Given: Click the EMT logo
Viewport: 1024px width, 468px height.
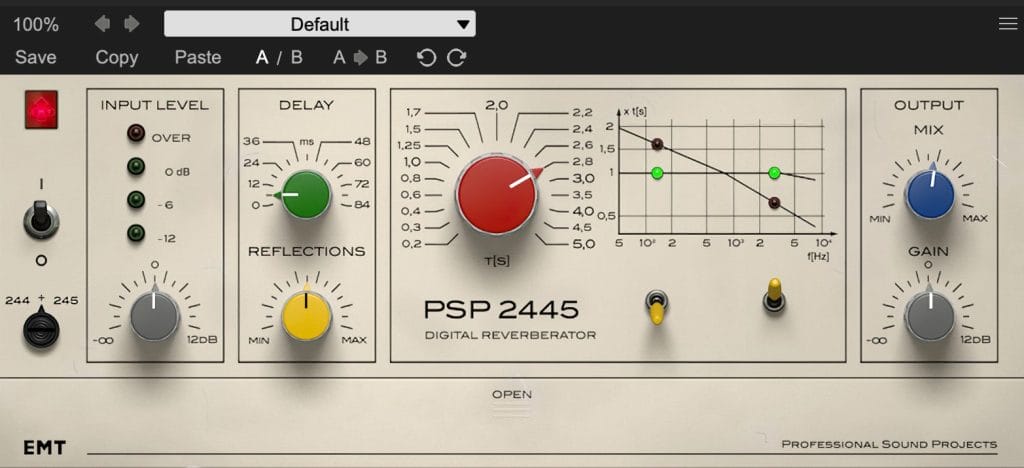Looking at the screenshot, I should coord(44,448).
